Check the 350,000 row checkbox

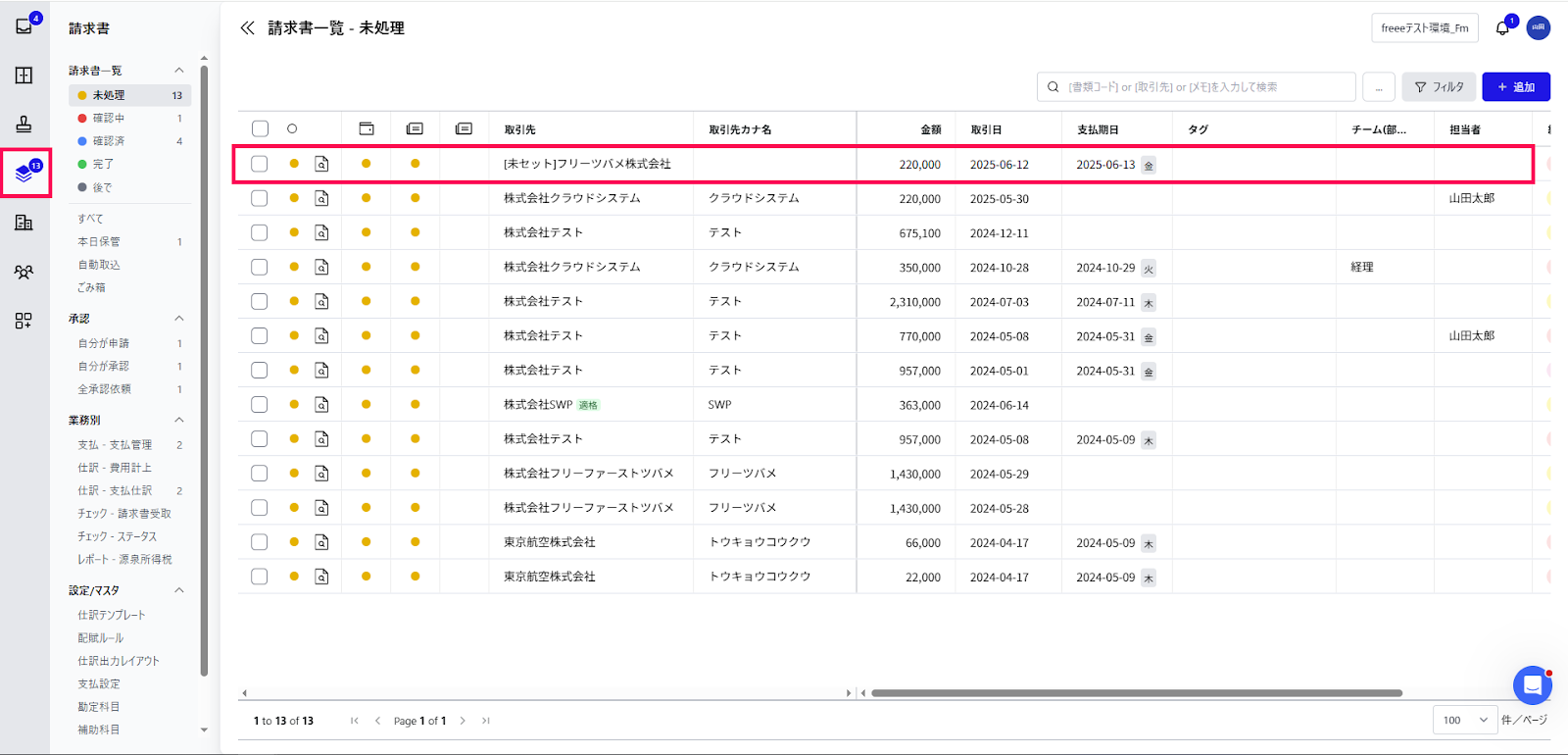pyautogui.click(x=260, y=267)
